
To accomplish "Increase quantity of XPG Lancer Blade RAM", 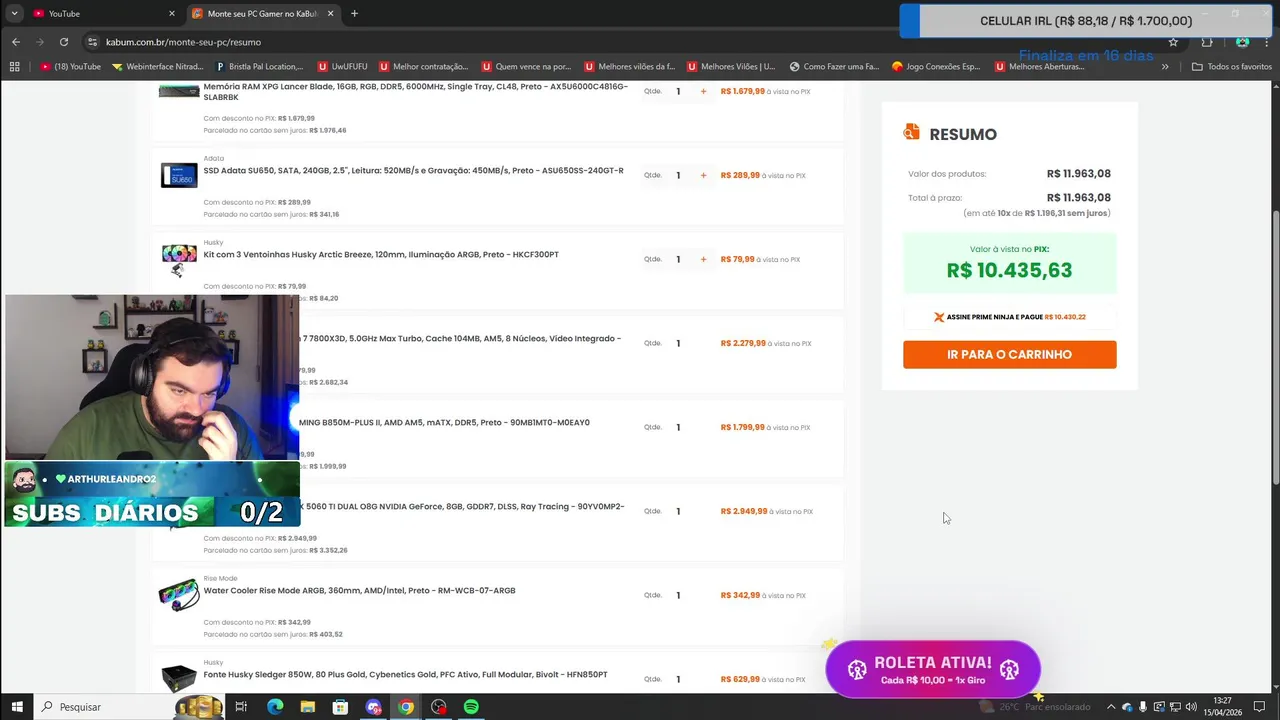I will click(x=703, y=91).
